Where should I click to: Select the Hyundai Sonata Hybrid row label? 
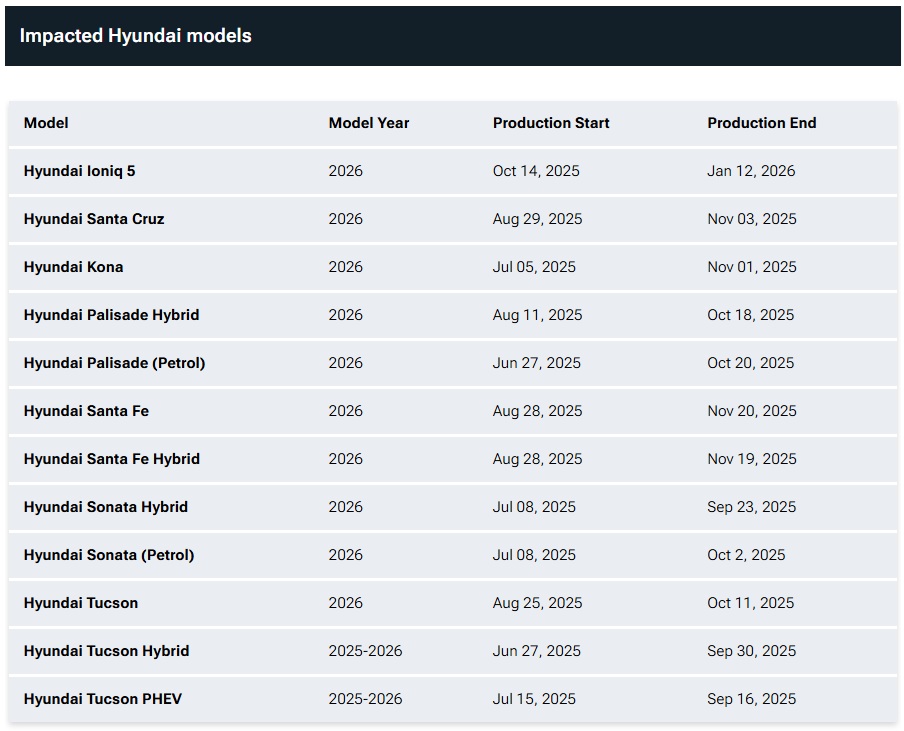point(105,507)
